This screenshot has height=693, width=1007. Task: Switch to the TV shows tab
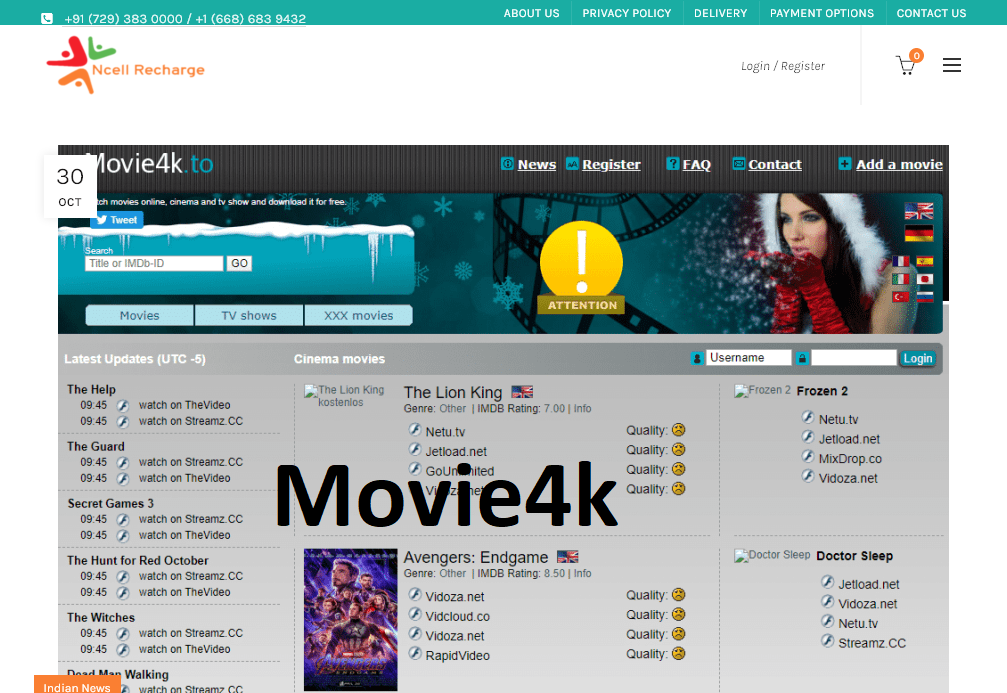point(249,315)
